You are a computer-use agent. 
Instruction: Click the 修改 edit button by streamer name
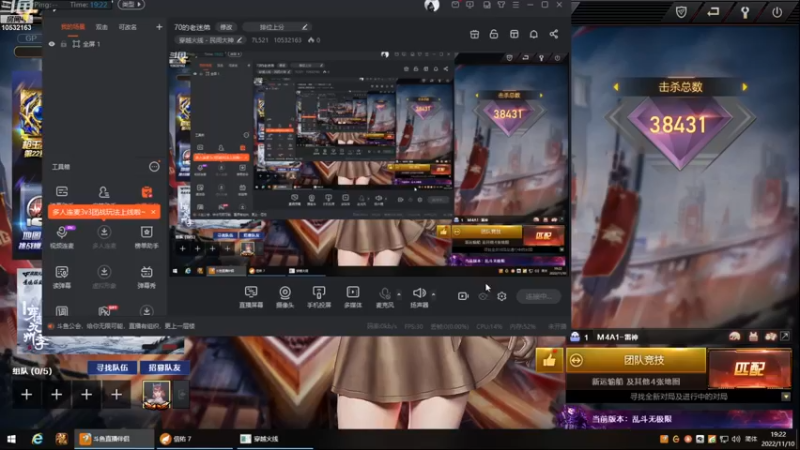pyautogui.click(x=226, y=27)
